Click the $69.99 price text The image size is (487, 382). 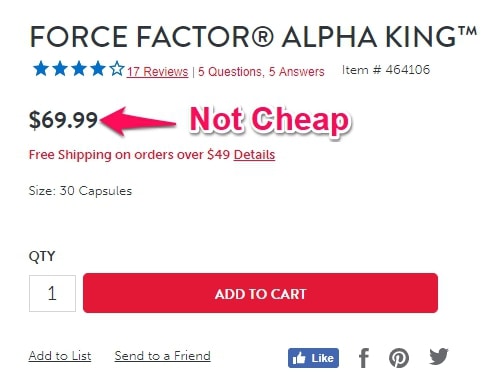[x=63, y=120]
